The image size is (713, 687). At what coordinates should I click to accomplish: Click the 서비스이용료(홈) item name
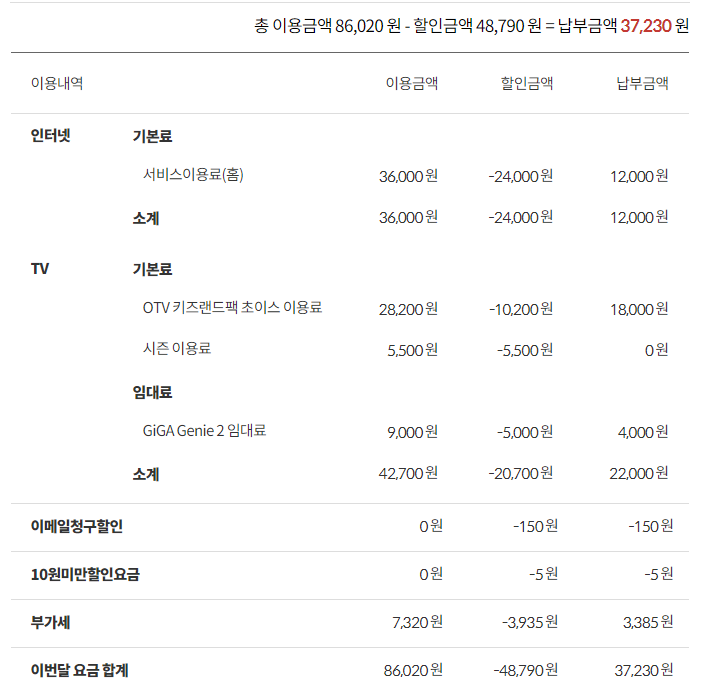click(x=193, y=175)
